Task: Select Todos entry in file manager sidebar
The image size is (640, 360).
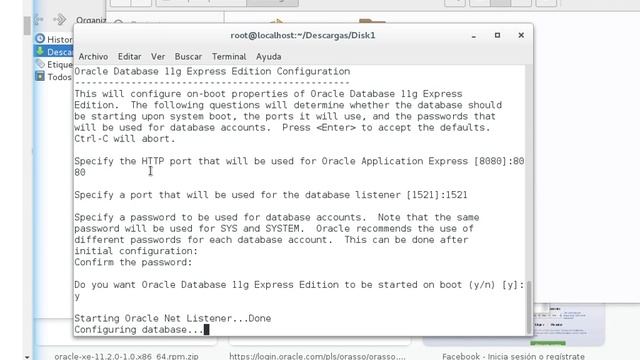Action: [53, 77]
